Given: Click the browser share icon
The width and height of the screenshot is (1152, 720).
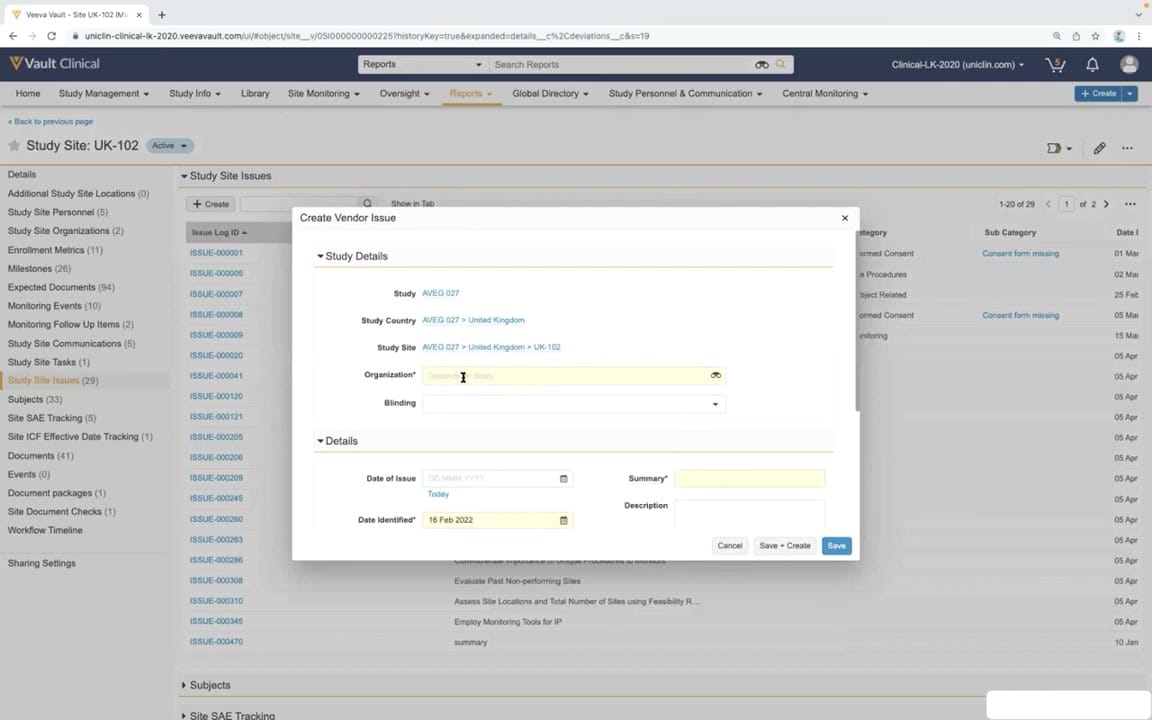Looking at the screenshot, I should pyautogui.click(x=1076, y=35).
